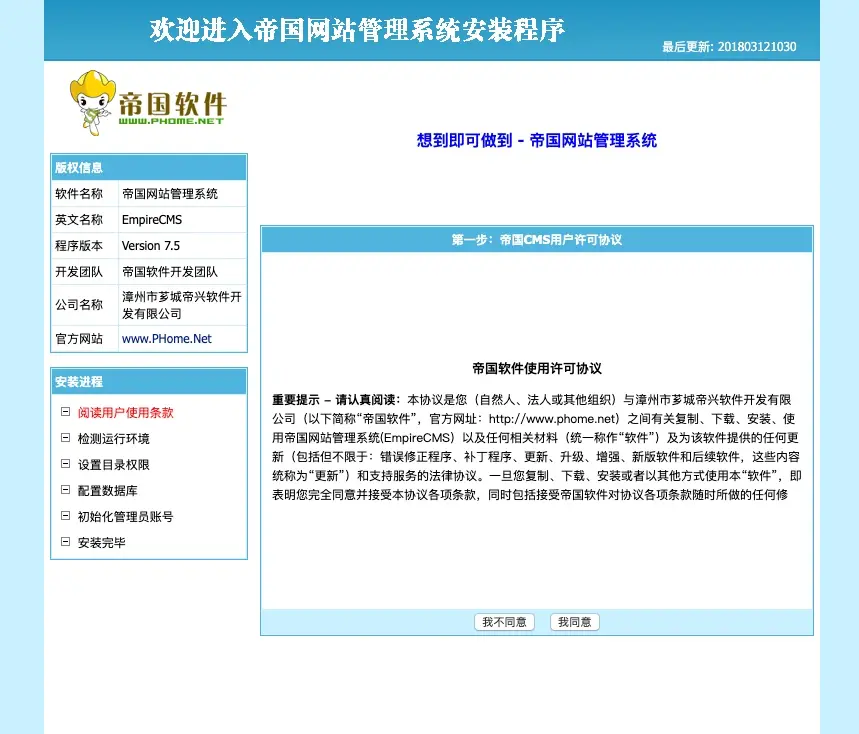Click the 安装进程 panel header
This screenshot has height=734, width=859.
pos(149,382)
